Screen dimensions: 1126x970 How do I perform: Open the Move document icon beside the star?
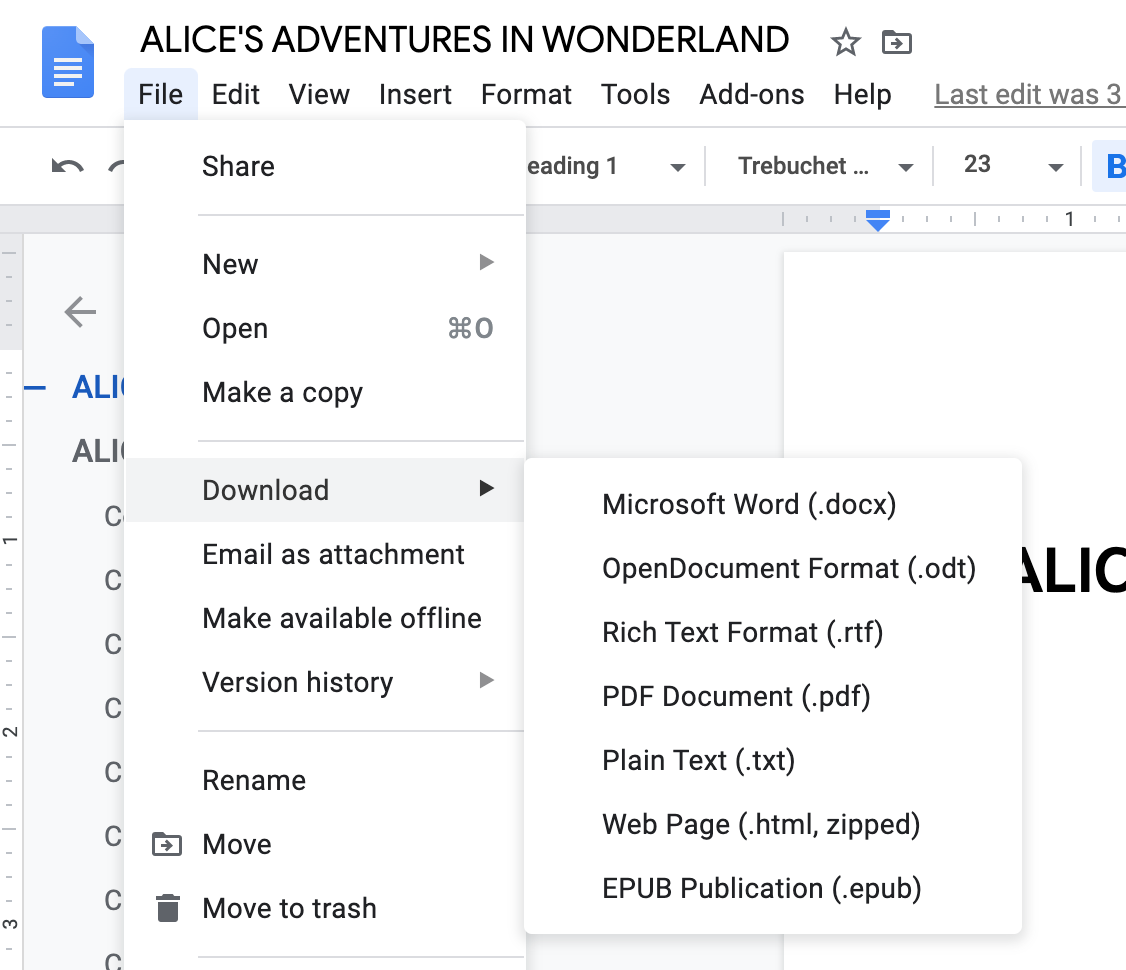pyautogui.click(x=897, y=42)
